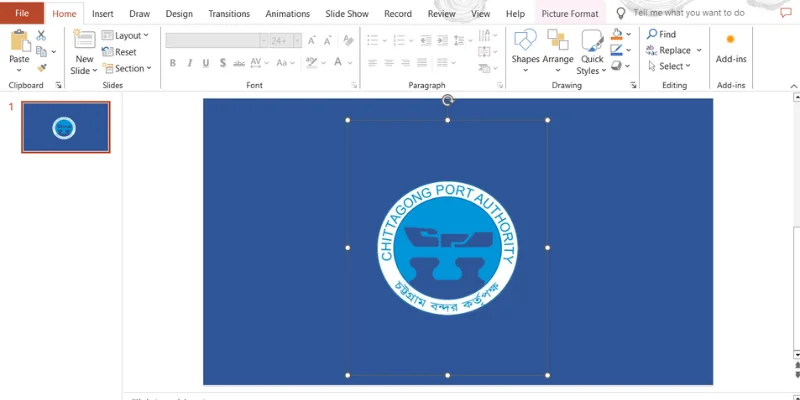The width and height of the screenshot is (800, 400).
Task: Decrease list indent level
Action: [x=426, y=40]
